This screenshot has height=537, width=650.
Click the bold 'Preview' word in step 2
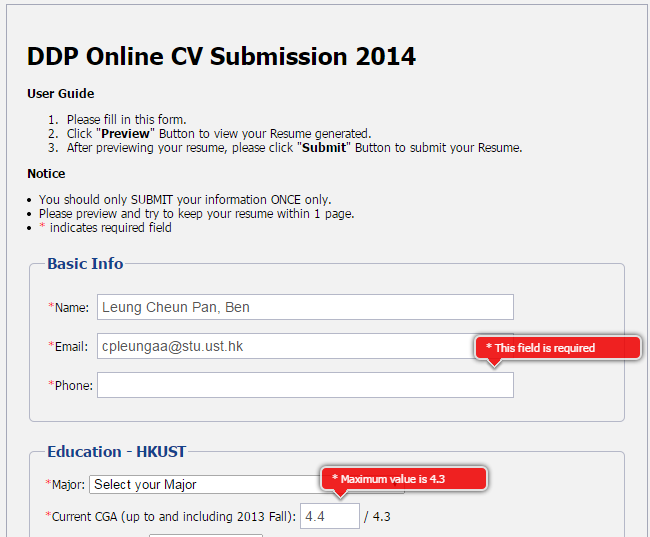click(x=125, y=134)
